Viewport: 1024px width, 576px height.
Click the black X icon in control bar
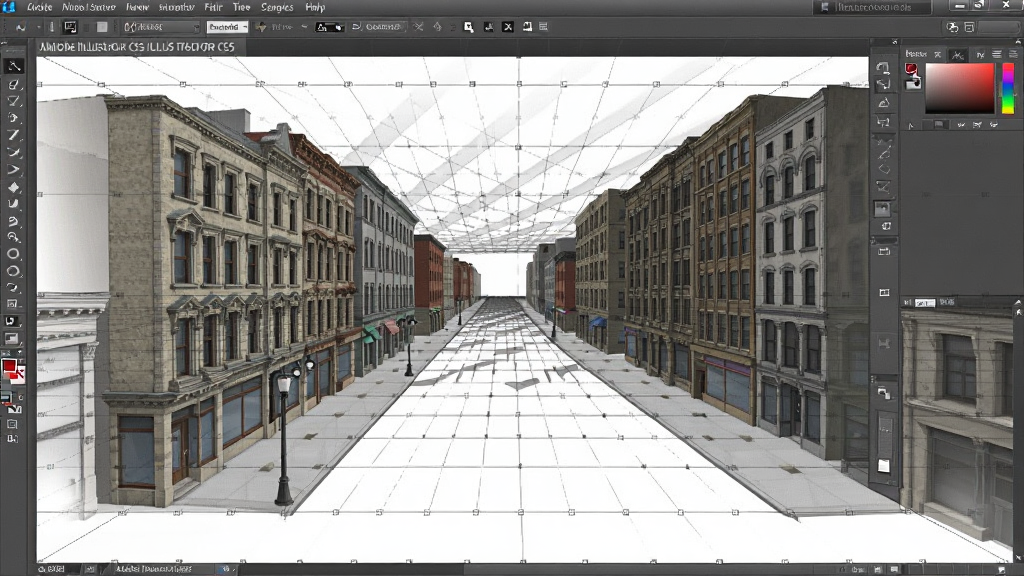coord(508,27)
